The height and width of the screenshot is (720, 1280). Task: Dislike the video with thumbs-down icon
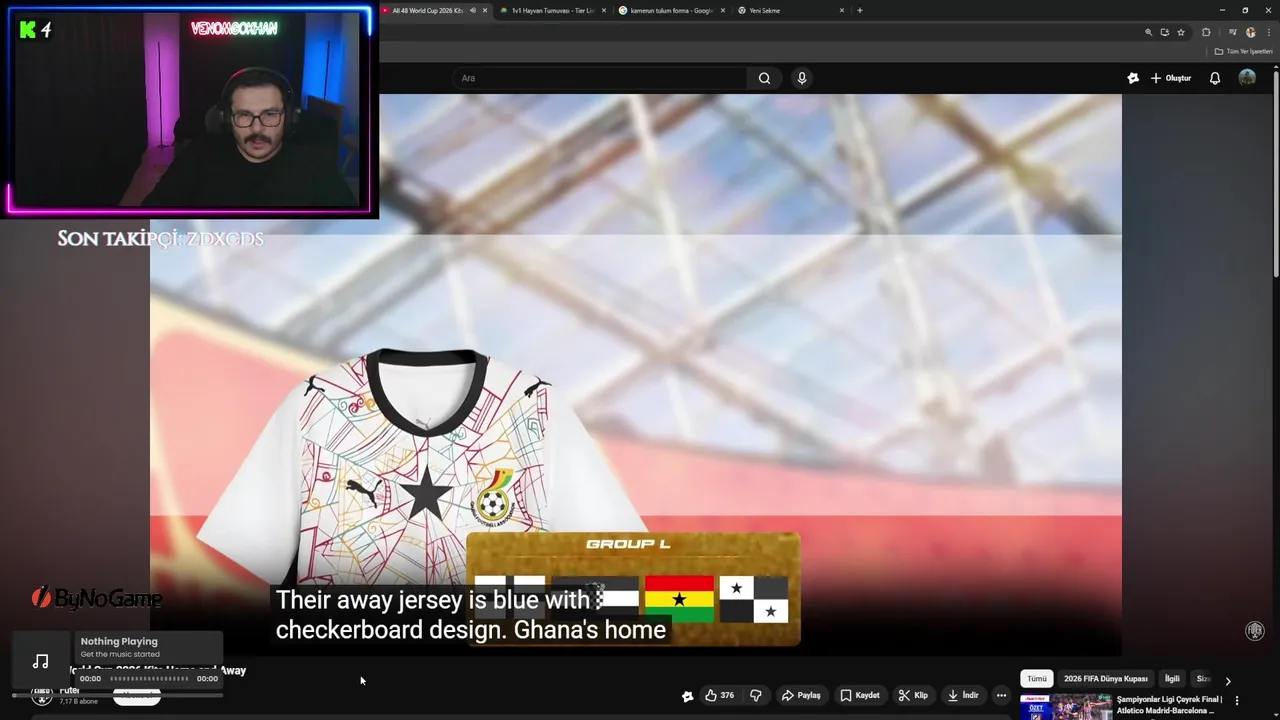(756, 695)
